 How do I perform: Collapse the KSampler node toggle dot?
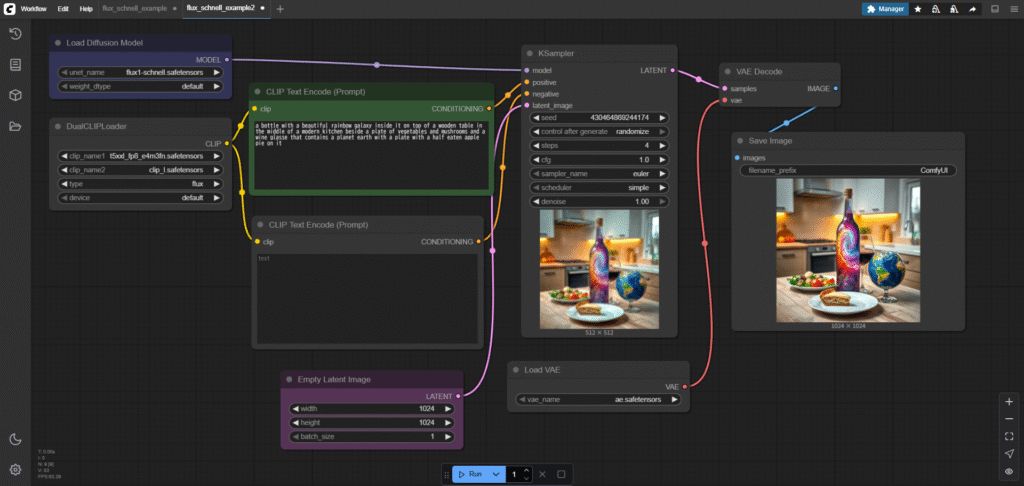click(x=533, y=54)
